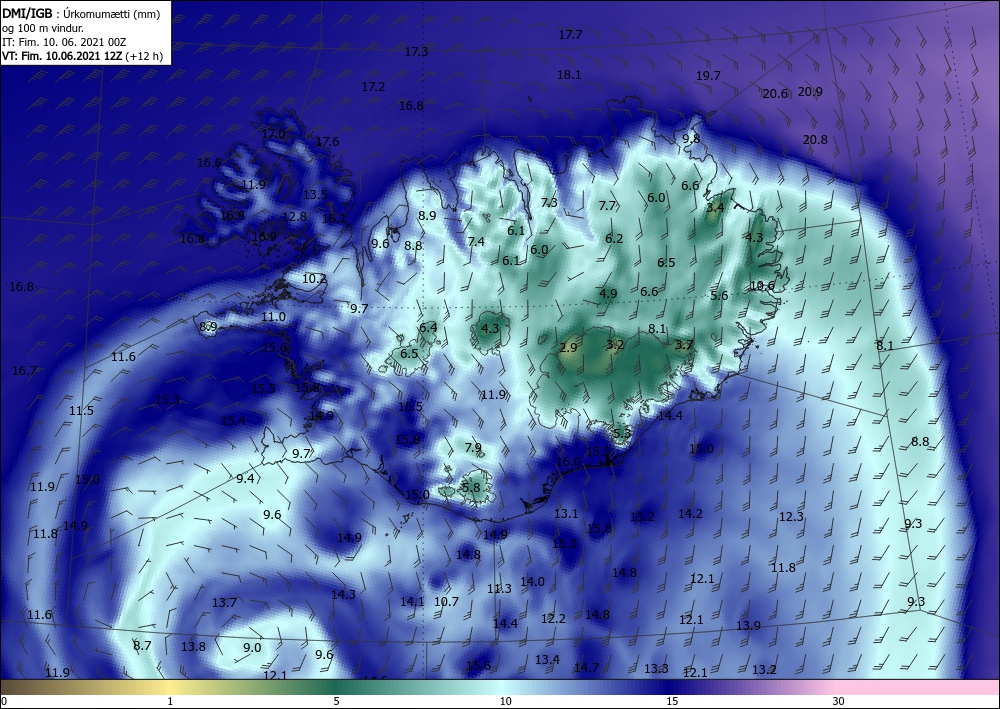The image size is (1000, 709).
Task: Select the 13.9 value
Action: click(x=748, y=625)
